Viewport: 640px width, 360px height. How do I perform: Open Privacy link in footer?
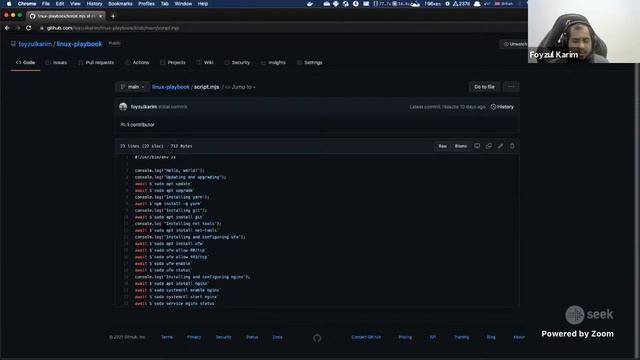[x=194, y=337]
